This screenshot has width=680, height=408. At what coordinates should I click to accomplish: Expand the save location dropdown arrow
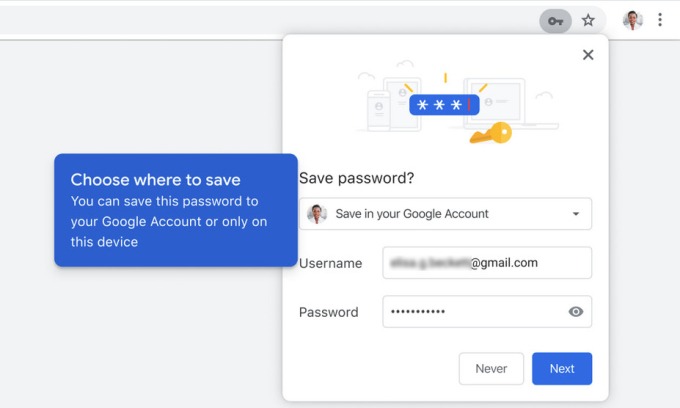(x=575, y=214)
